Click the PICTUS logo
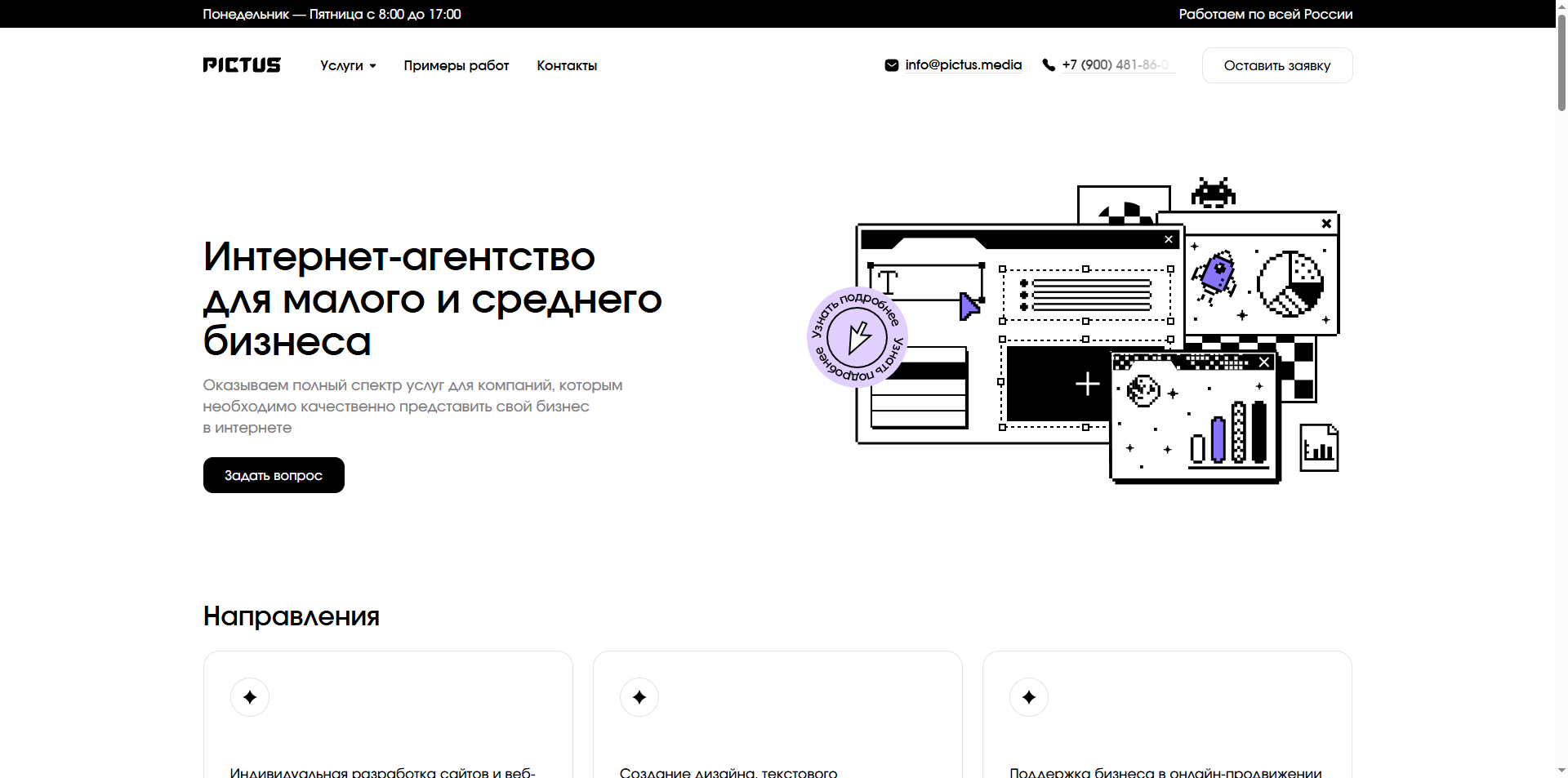The width and height of the screenshot is (1568, 778). coord(242,65)
